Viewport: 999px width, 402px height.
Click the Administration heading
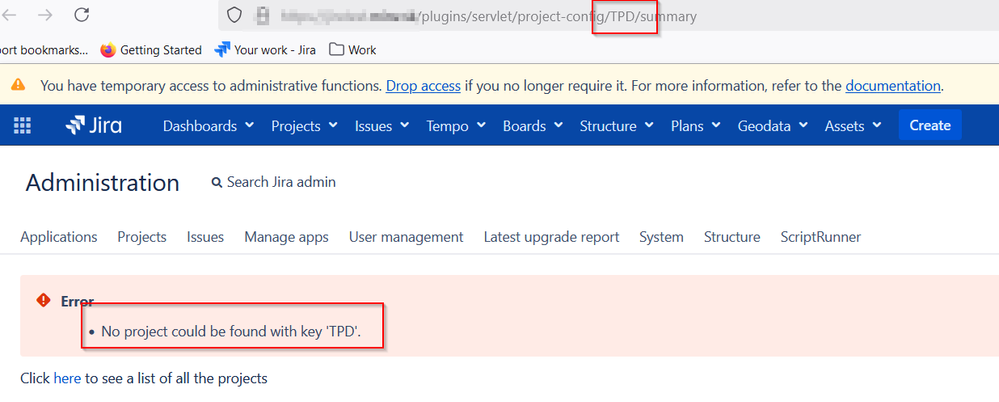[103, 183]
